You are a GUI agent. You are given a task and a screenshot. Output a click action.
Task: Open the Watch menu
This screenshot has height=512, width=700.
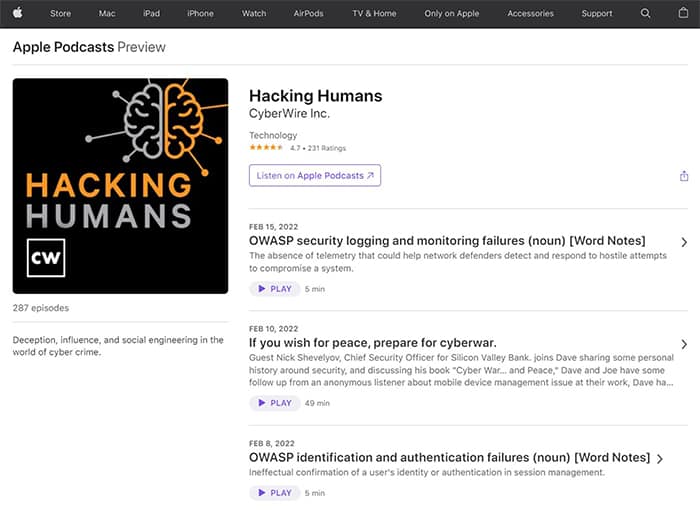pos(254,13)
